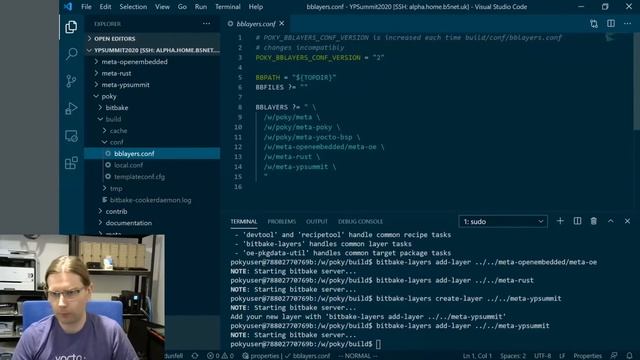Open the Run and Debug view

(x=71, y=108)
